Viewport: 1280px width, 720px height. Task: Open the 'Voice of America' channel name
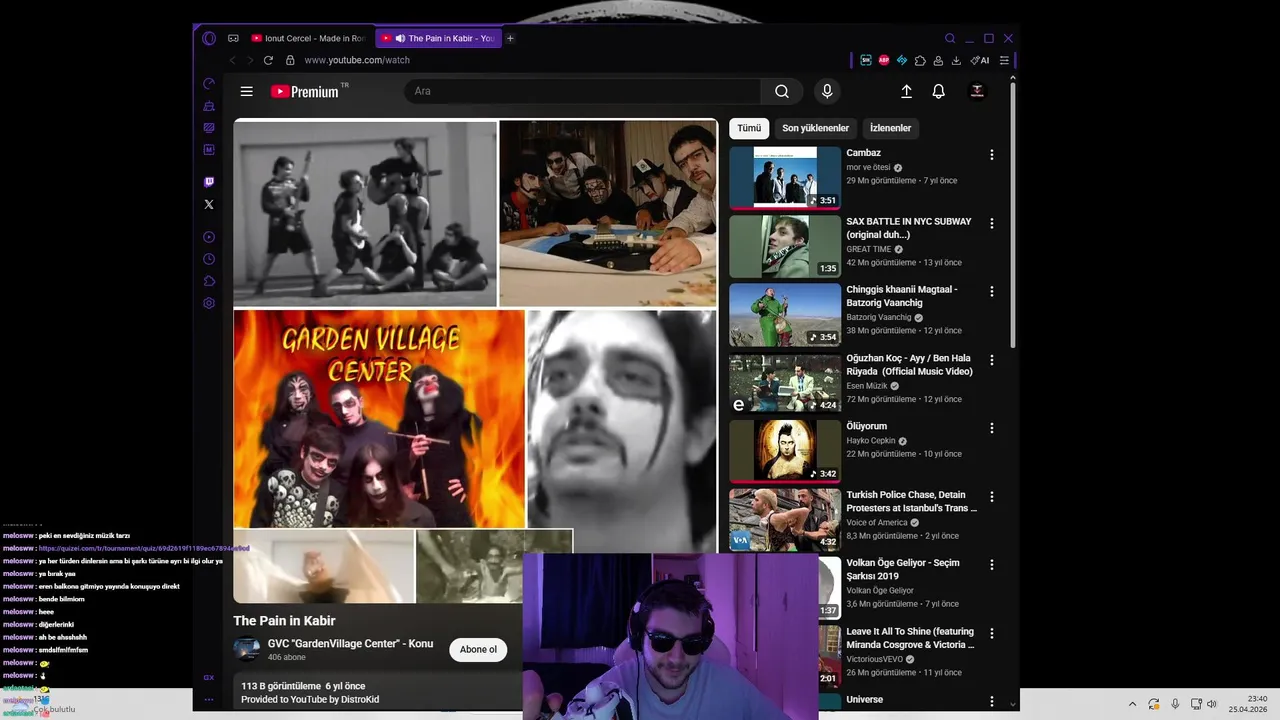(876, 522)
